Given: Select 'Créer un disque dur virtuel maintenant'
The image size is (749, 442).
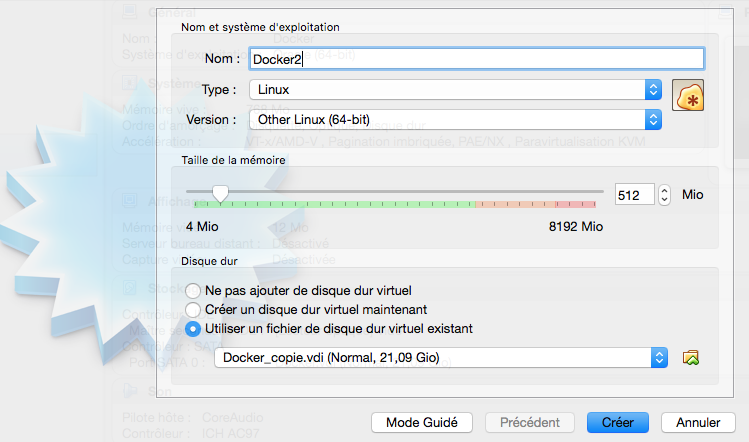Looking at the screenshot, I should point(192,309).
